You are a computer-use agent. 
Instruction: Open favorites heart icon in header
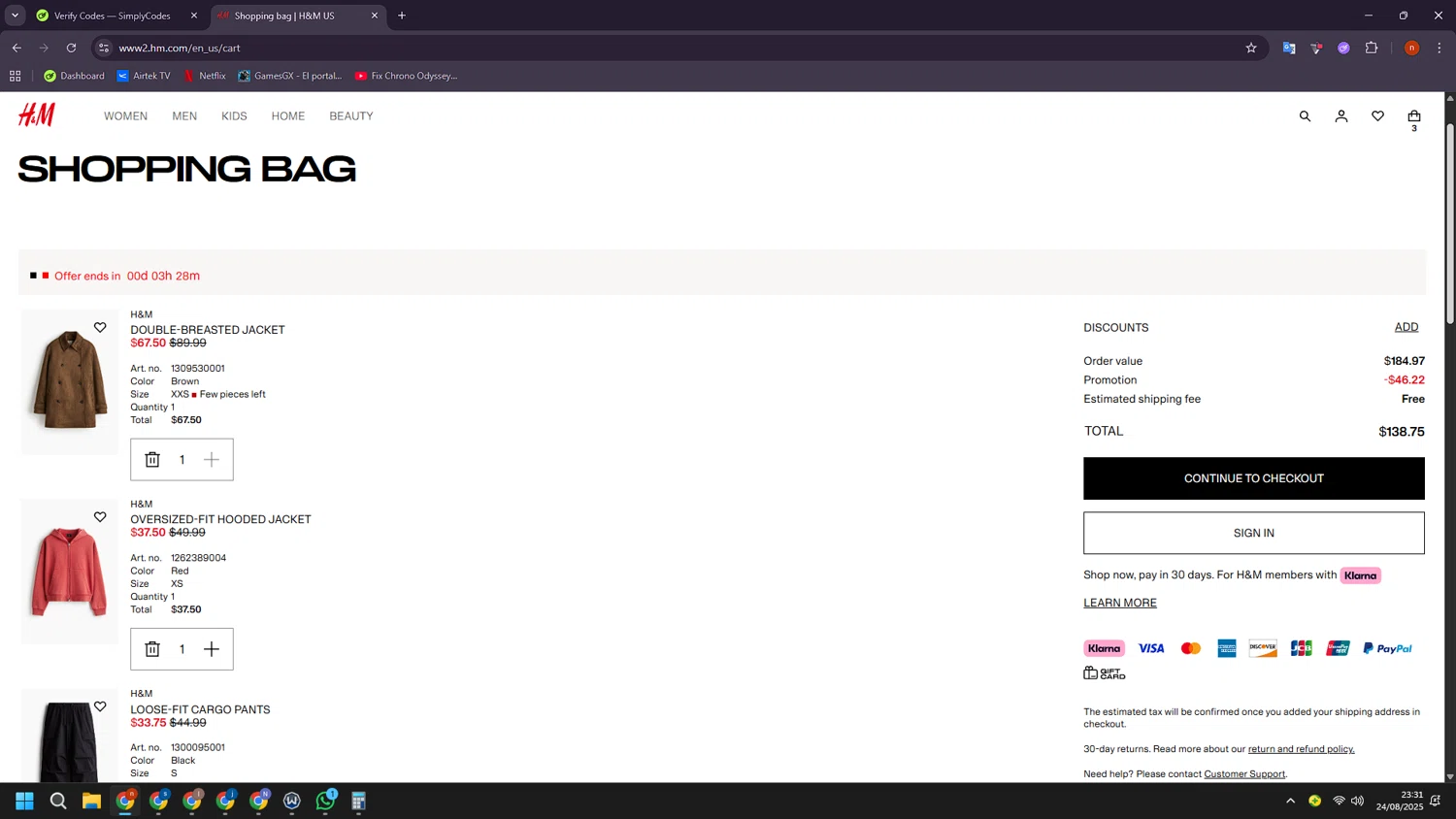[x=1377, y=116]
